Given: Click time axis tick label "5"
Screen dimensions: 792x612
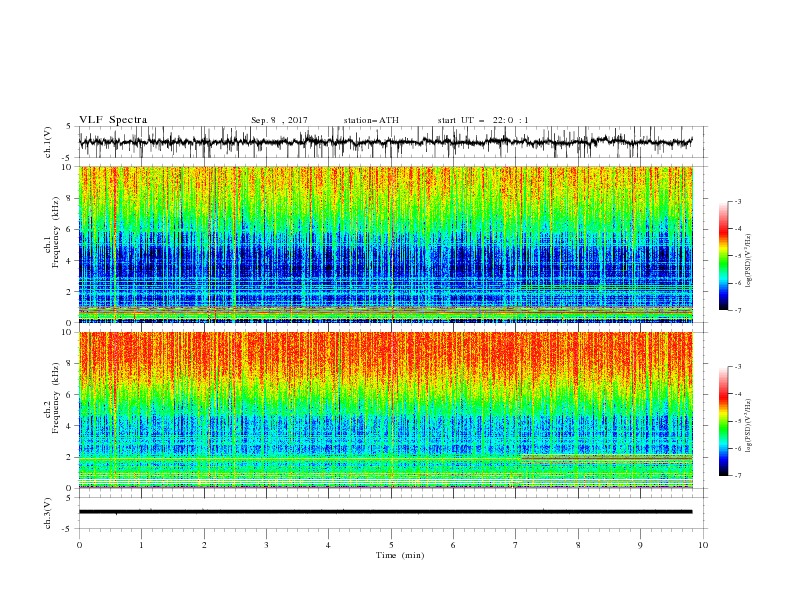Looking at the screenshot, I should click(391, 545).
